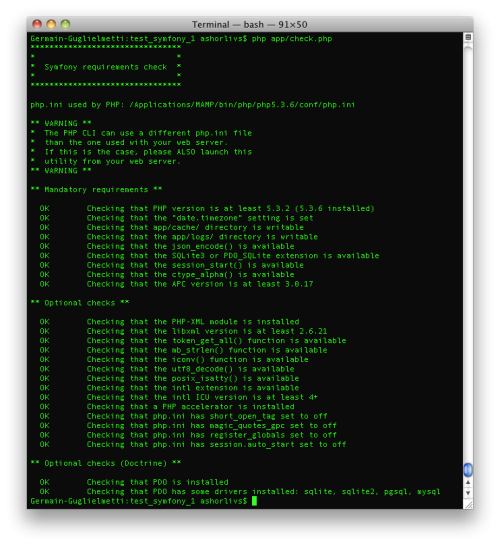Click the 'Mandatory requirements' heading
This screenshot has height=546, width=500.
96,190
